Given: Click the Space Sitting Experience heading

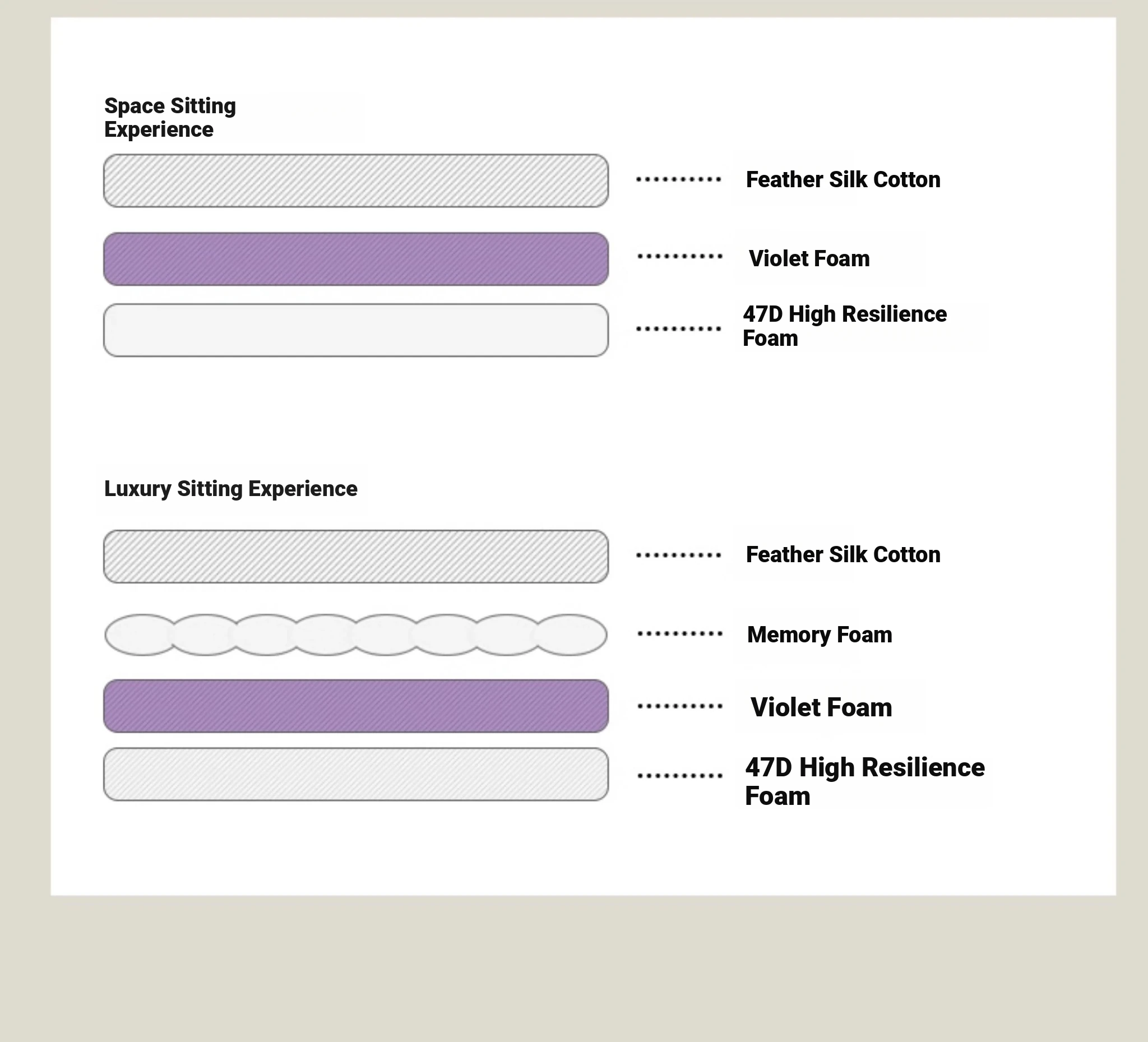Looking at the screenshot, I should point(170,117).
